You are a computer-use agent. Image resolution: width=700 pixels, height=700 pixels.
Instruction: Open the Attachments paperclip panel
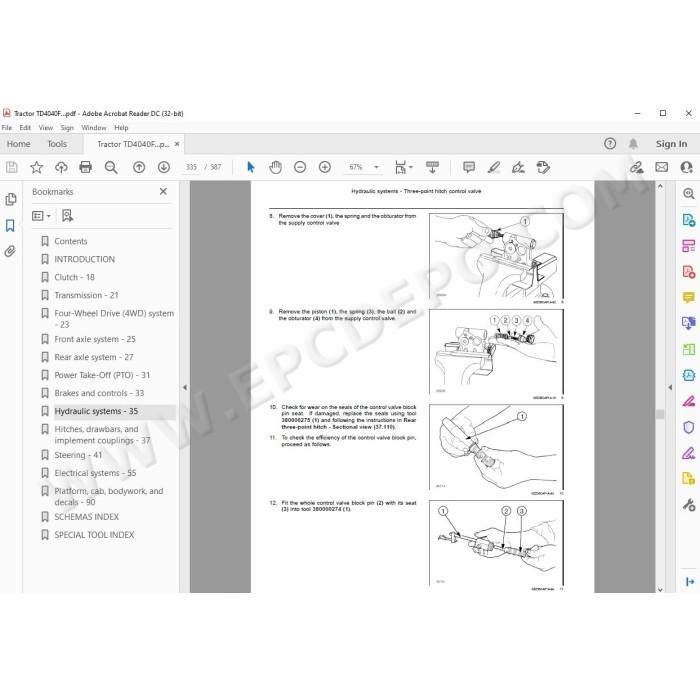point(10,251)
